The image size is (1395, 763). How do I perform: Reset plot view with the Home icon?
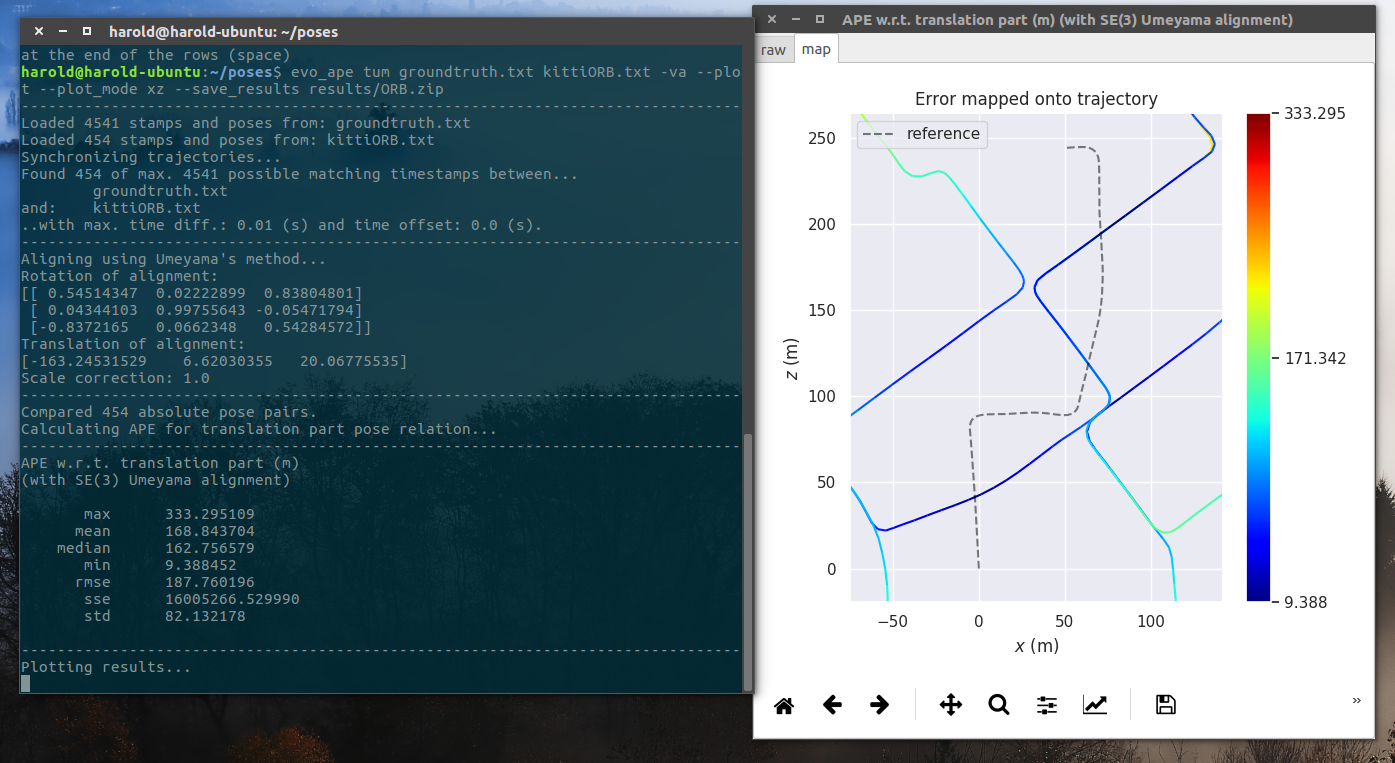click(784, 704)
